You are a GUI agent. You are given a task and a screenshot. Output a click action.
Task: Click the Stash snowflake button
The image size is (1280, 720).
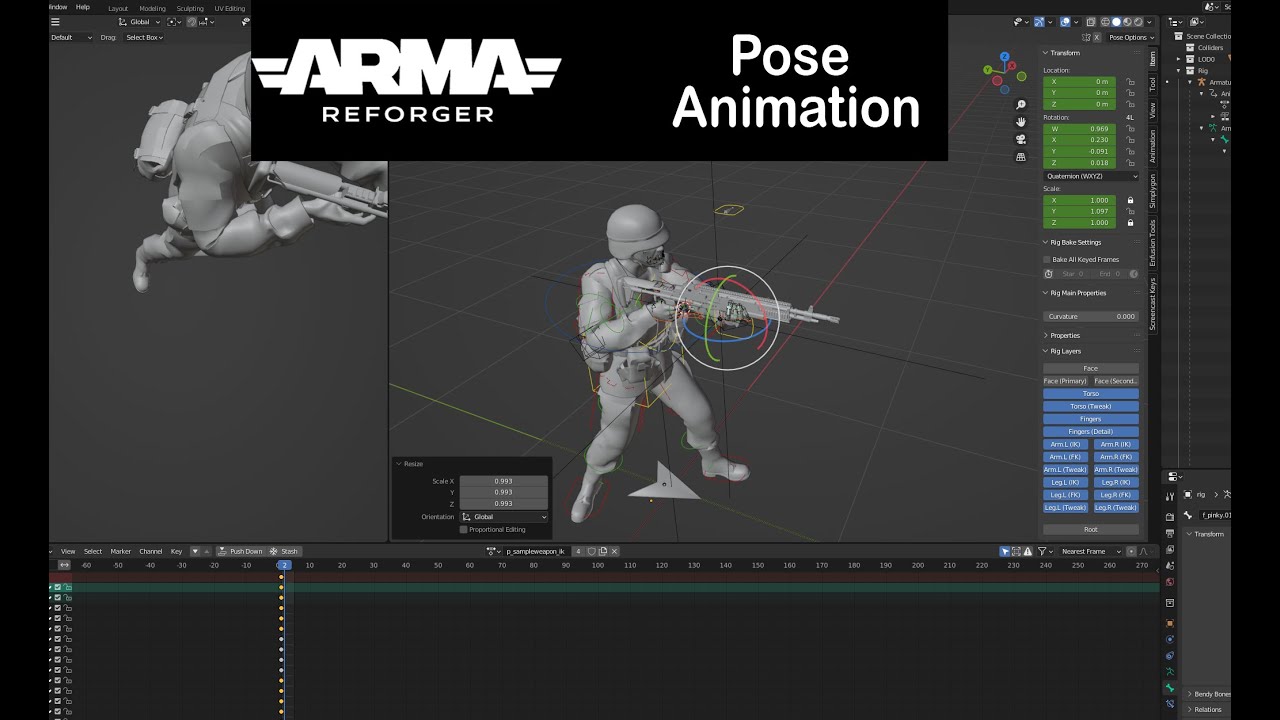click(284, 551)
